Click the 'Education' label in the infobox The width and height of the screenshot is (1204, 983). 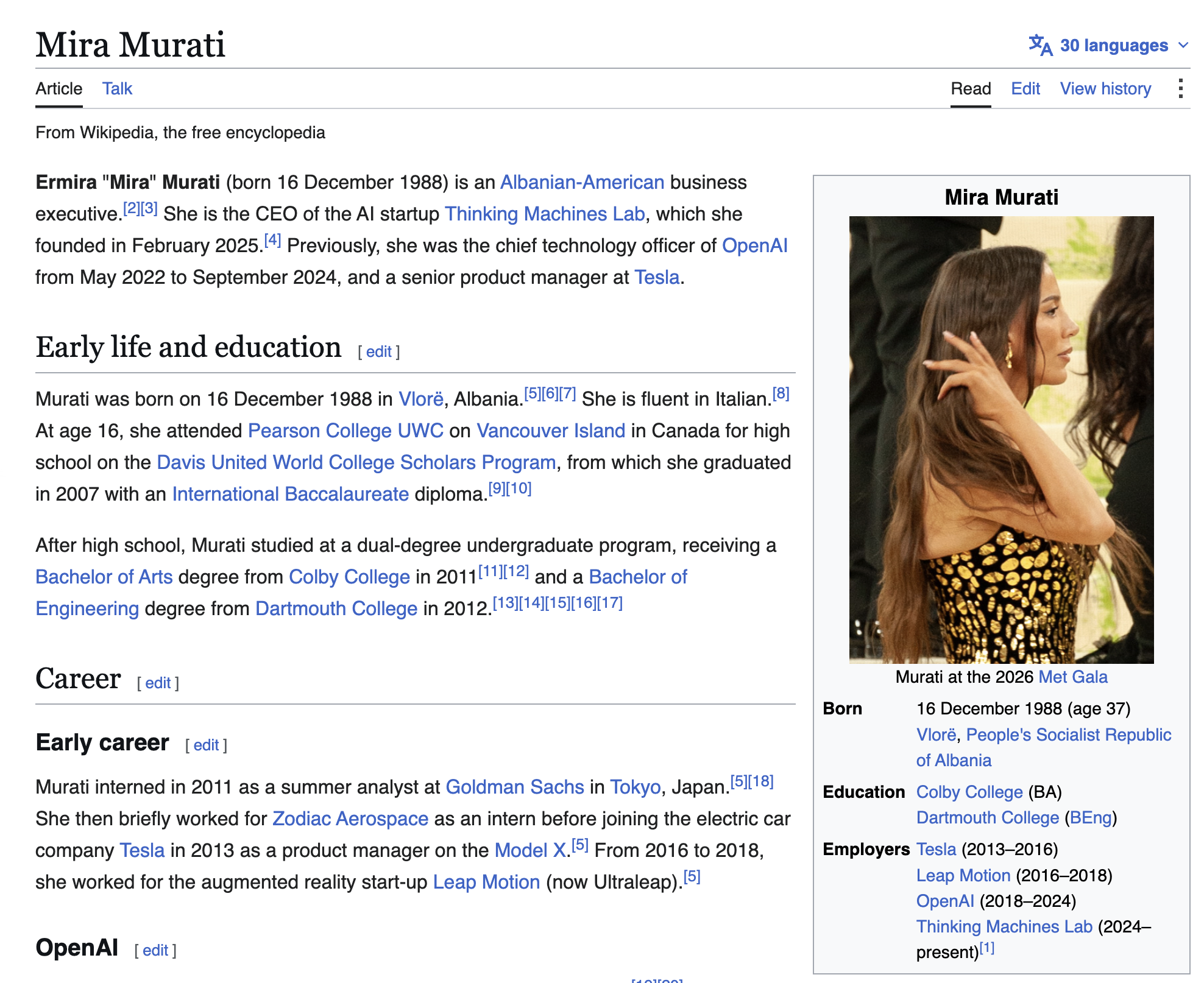863,792
